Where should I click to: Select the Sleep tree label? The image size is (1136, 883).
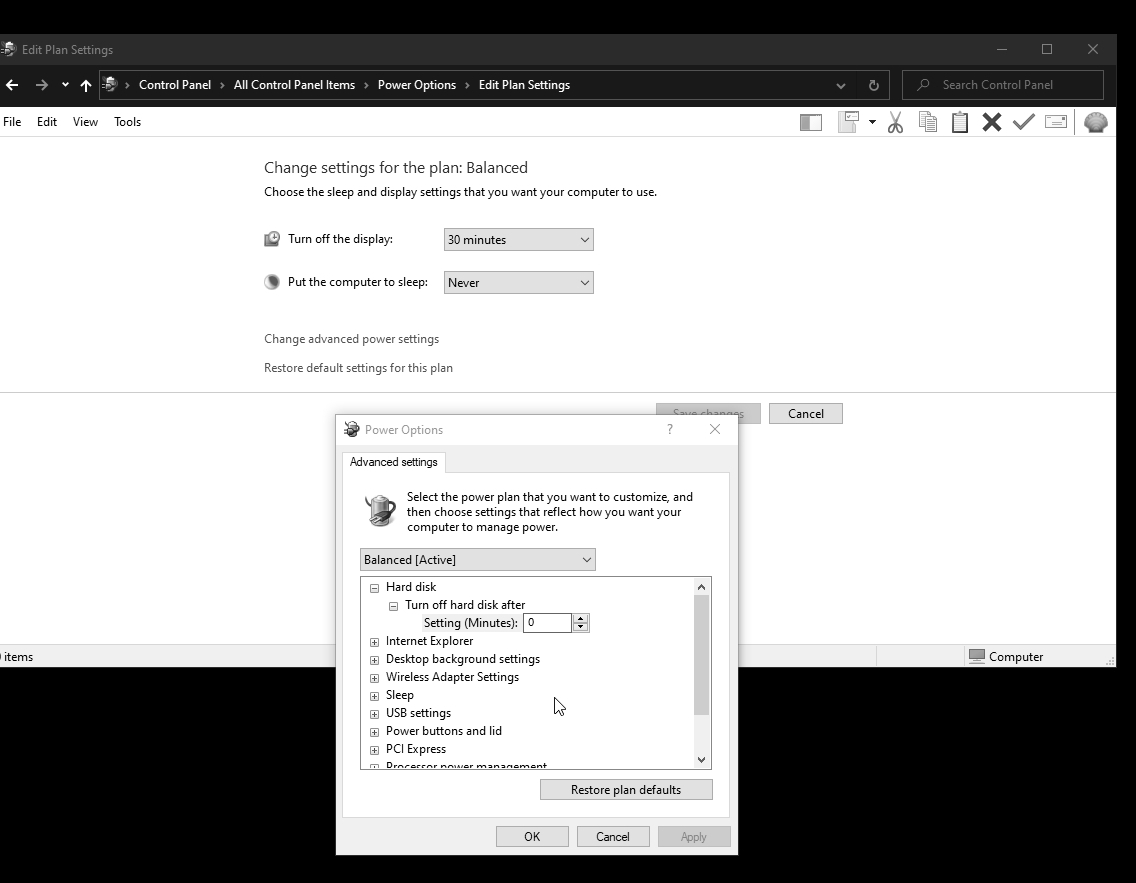click(x=399, y=695)
